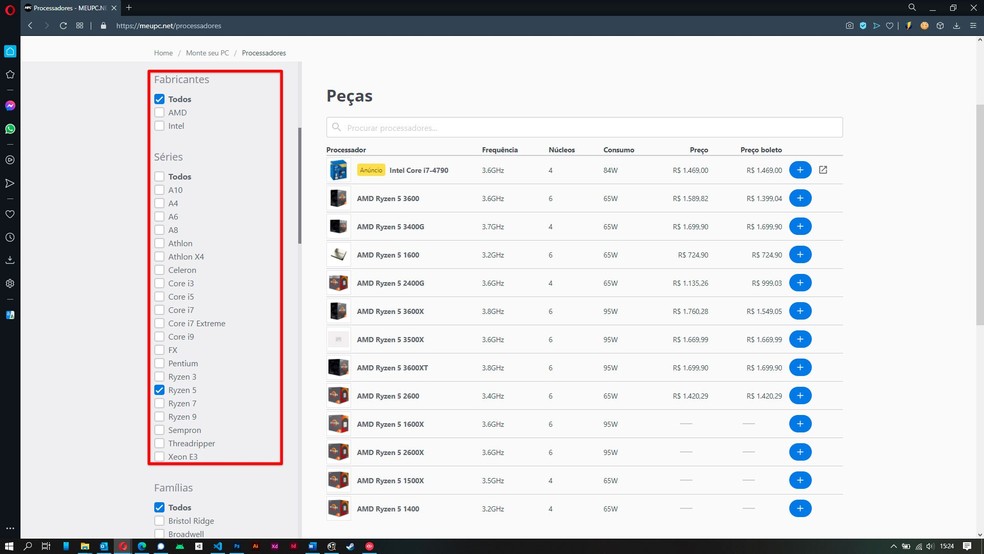The width and height of the screenshot is (984, 554).
Task: Add AMD Ryzen 5 2400G with plus button
Action: 800,283
